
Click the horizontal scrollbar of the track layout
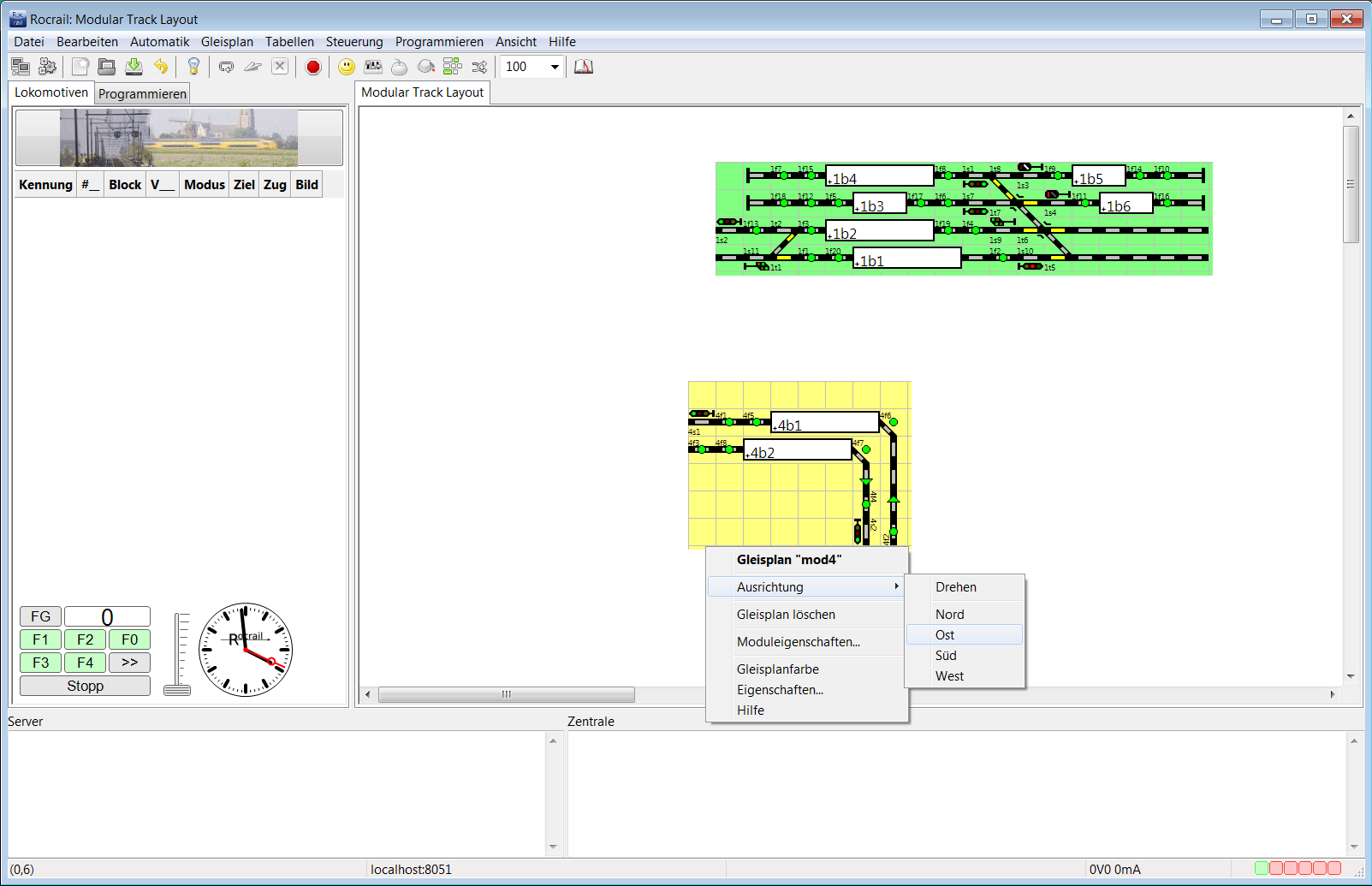pos(507,694)
